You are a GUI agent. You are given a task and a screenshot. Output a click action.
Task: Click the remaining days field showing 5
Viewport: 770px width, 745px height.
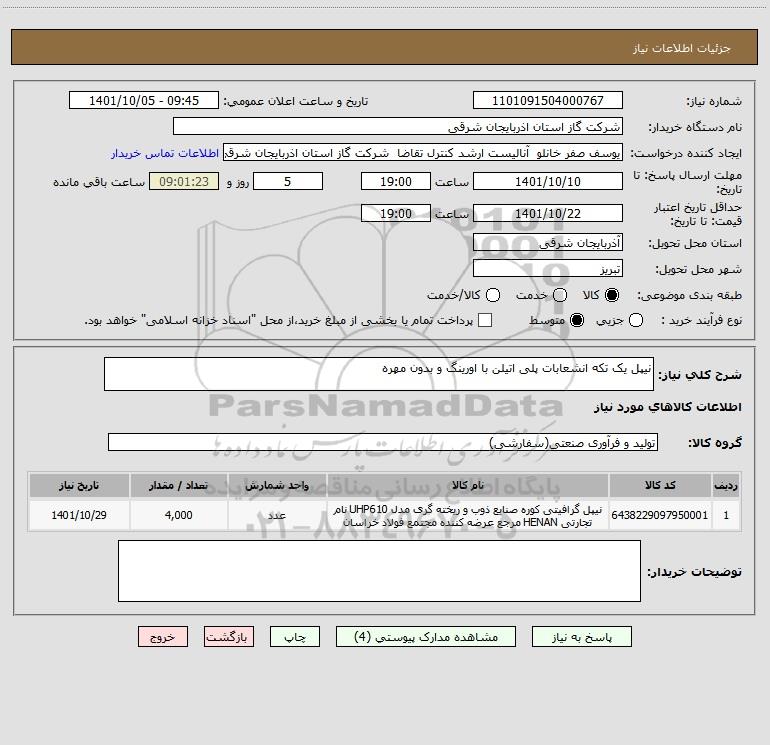288,181
